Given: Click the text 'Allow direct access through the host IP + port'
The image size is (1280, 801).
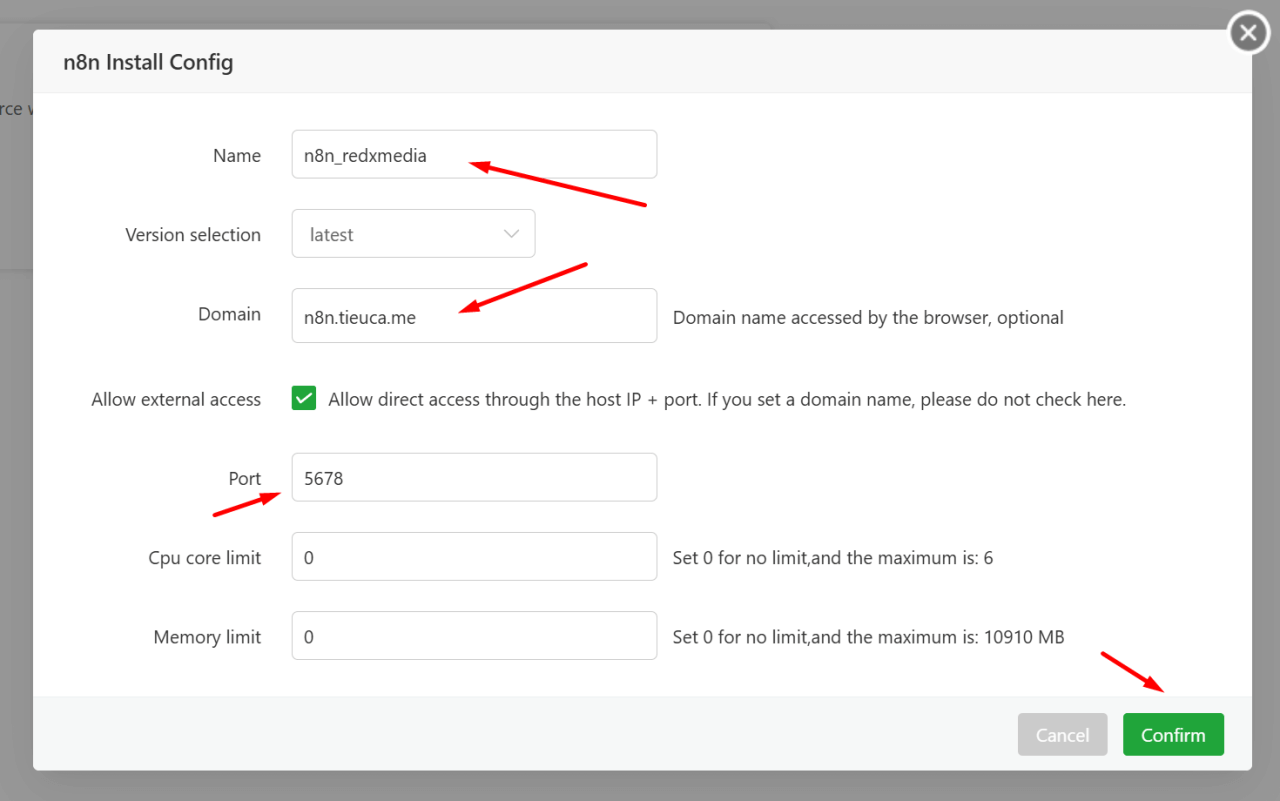Looking at the screenshot, I should 515,399.
